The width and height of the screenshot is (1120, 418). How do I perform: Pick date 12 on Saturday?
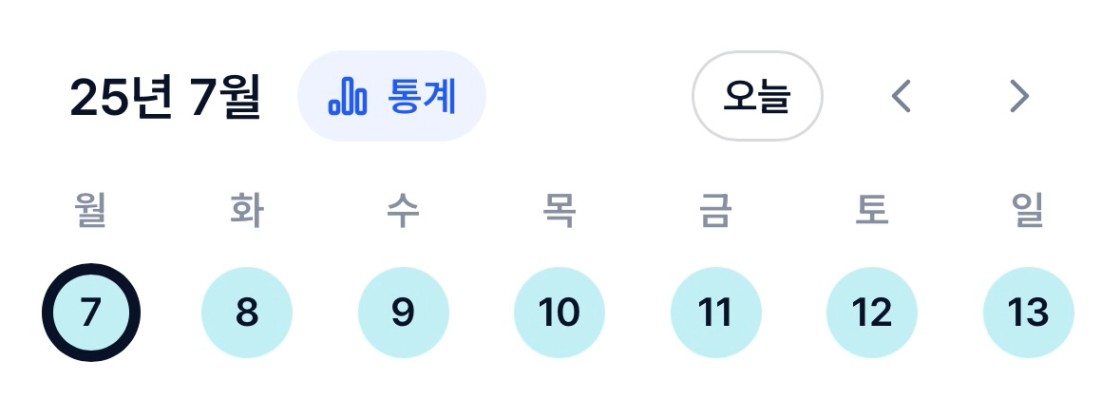coord(872,312)
